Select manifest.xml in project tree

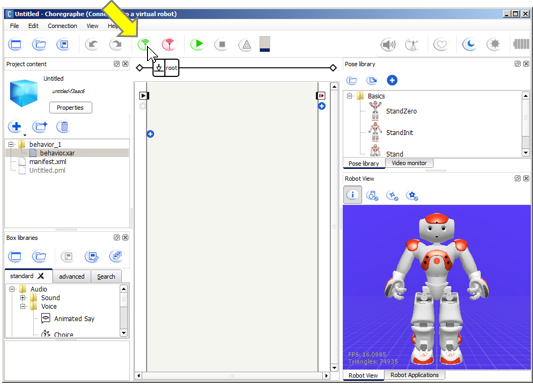(47, 162)
